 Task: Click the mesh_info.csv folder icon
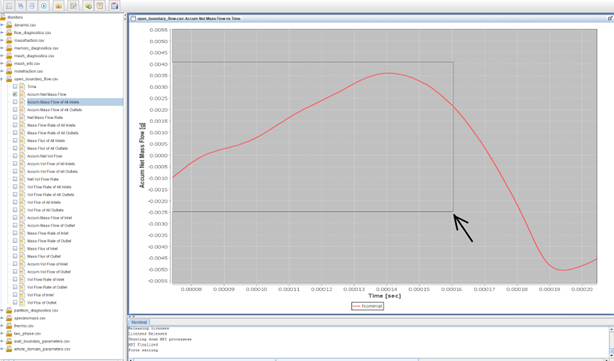click(x=9, y=63)
